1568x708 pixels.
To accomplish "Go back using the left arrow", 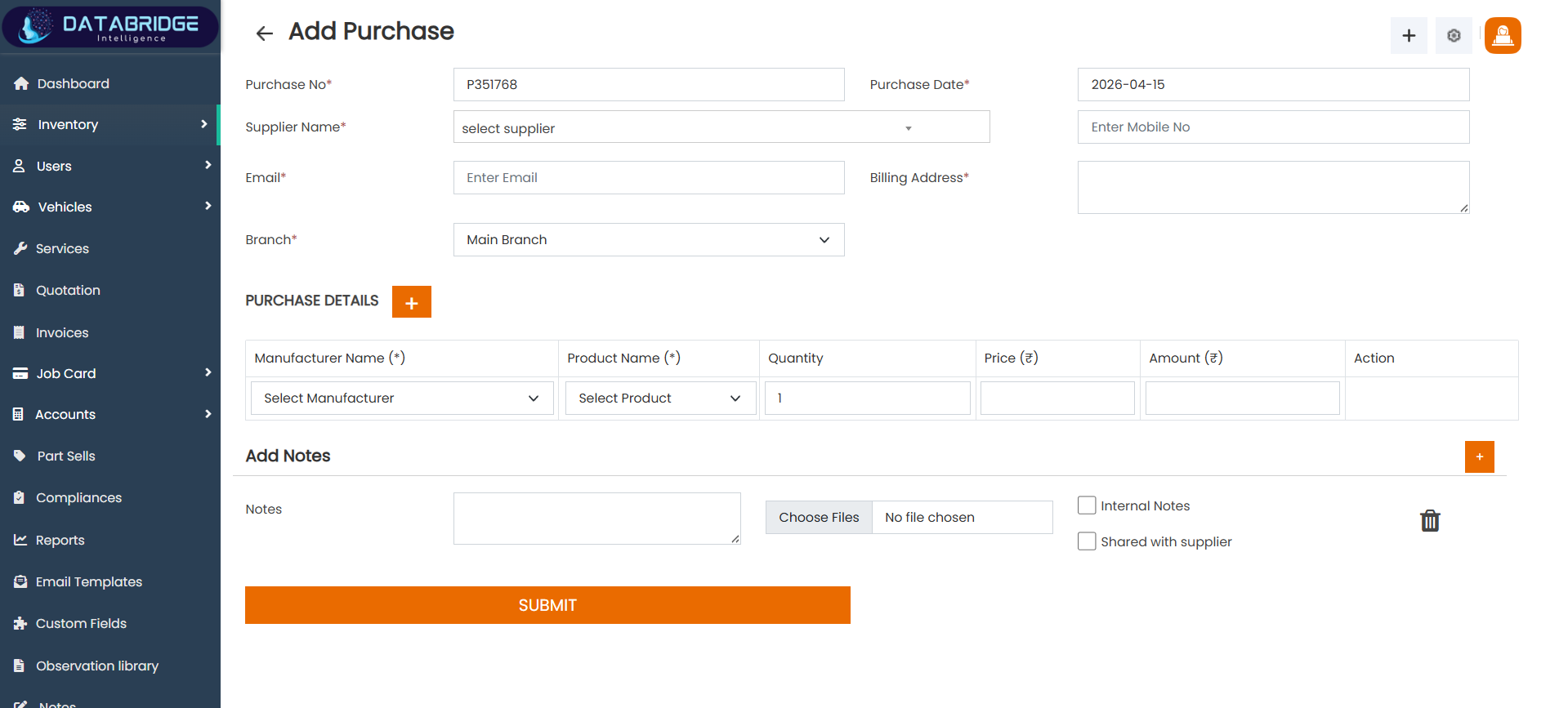I will click(264, 33).
